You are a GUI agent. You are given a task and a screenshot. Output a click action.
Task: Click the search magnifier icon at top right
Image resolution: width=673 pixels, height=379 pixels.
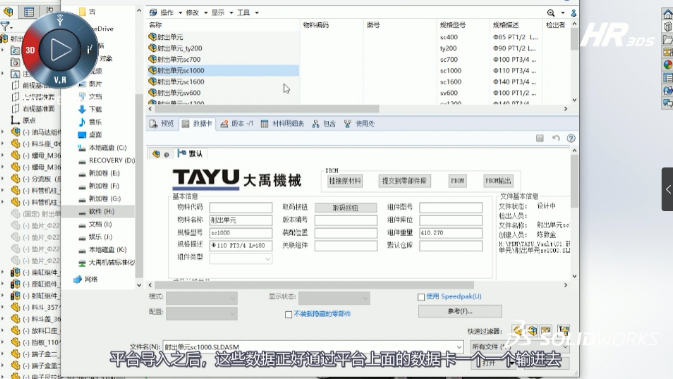(x=551, y=13)
